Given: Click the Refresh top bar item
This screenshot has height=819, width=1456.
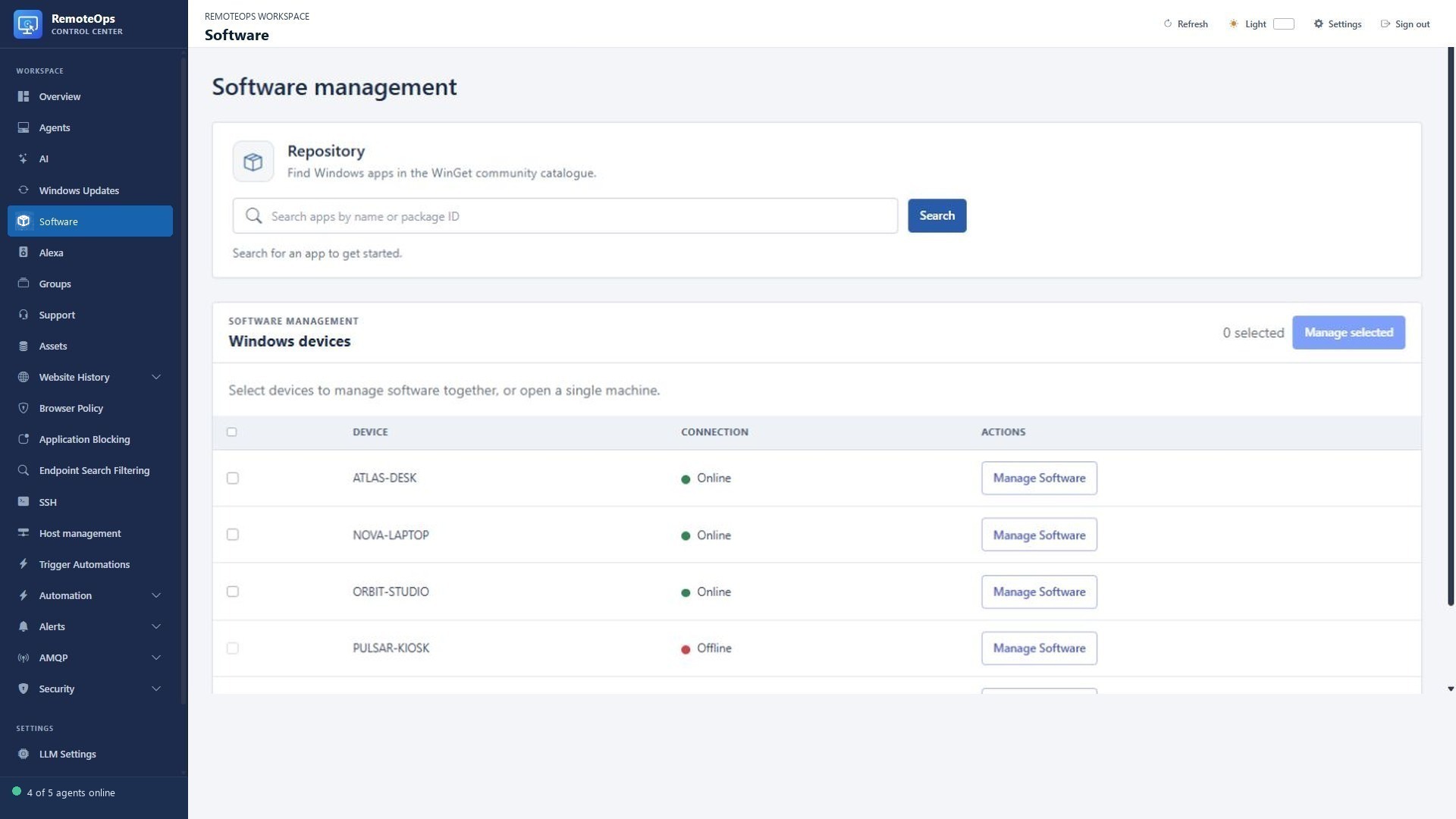Looking at the screenshot, I should pyautogui.click(x=1185, y=24).
